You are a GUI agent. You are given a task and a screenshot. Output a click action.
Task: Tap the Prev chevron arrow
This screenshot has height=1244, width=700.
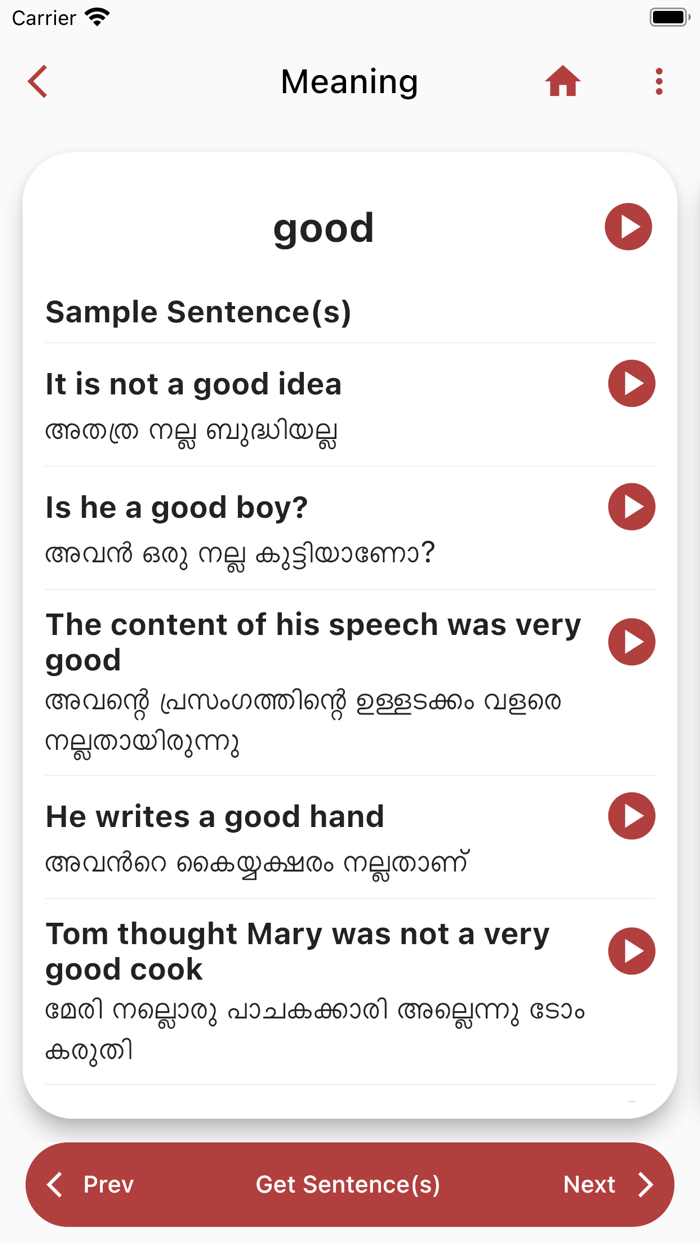[x=55, y=1184]
